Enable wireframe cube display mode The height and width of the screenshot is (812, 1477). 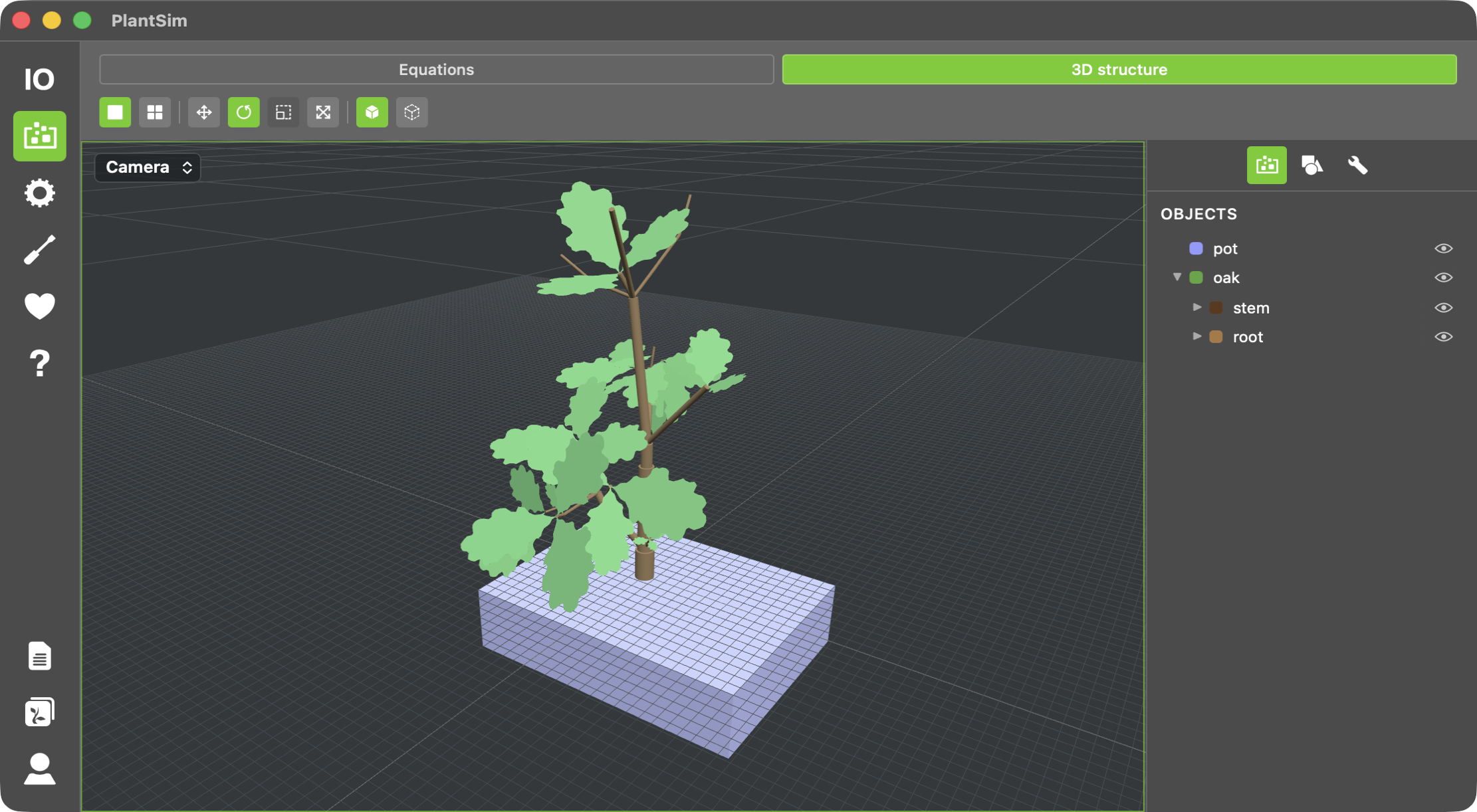tap(412, 112)
